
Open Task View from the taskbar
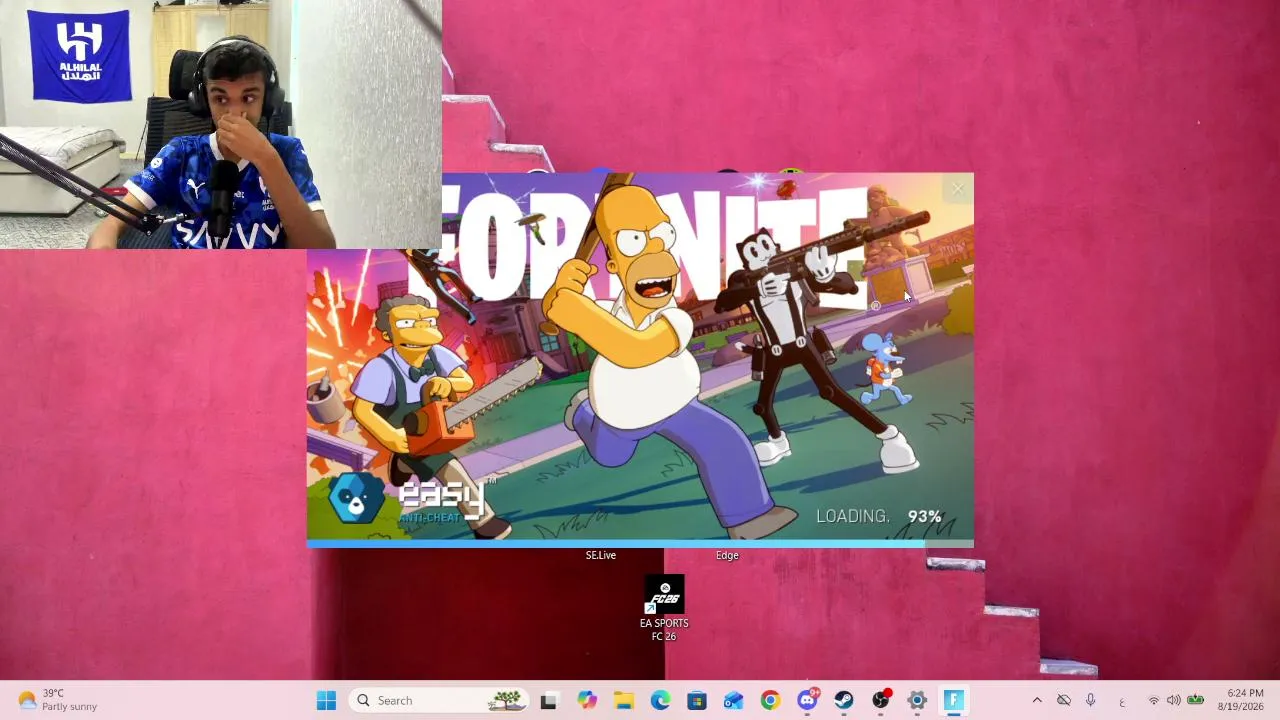pyautogui.click(x=548, y=701)
